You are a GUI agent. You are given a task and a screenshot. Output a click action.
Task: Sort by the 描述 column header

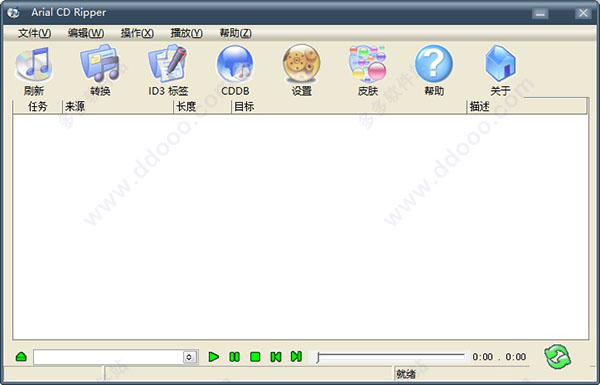tap(527, 106)
